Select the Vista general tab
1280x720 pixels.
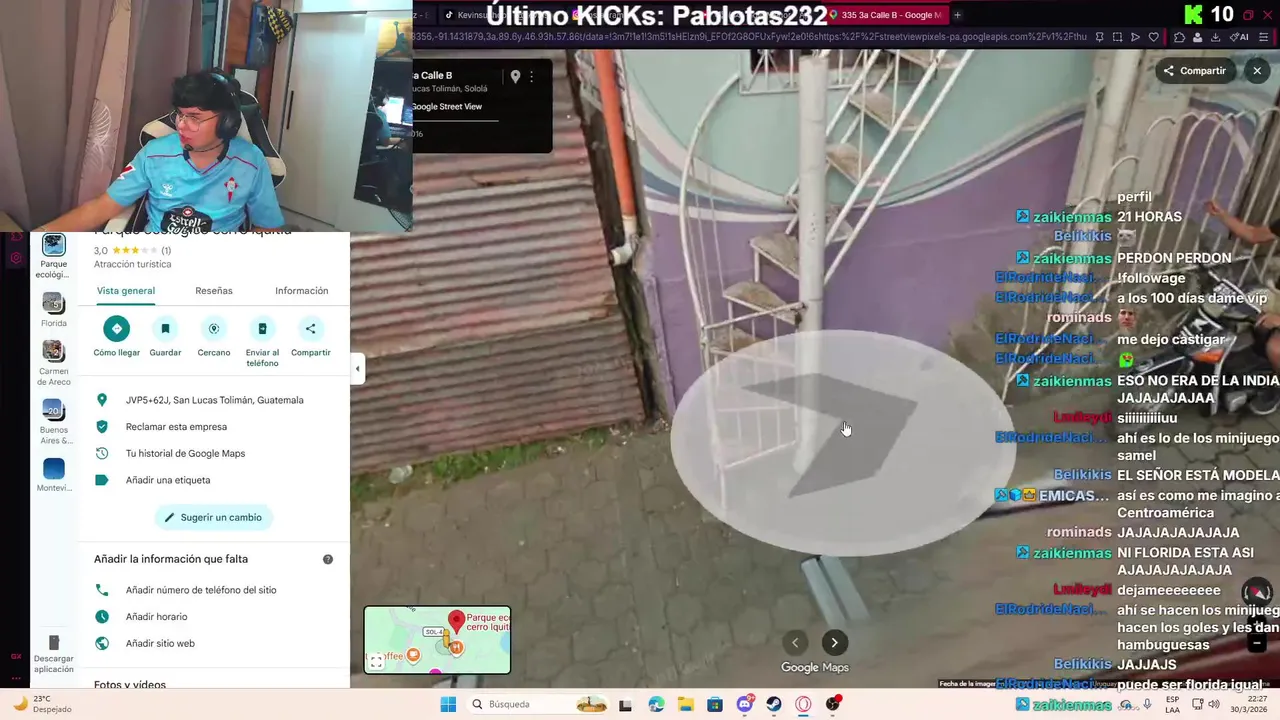click(x=126, y=291)
